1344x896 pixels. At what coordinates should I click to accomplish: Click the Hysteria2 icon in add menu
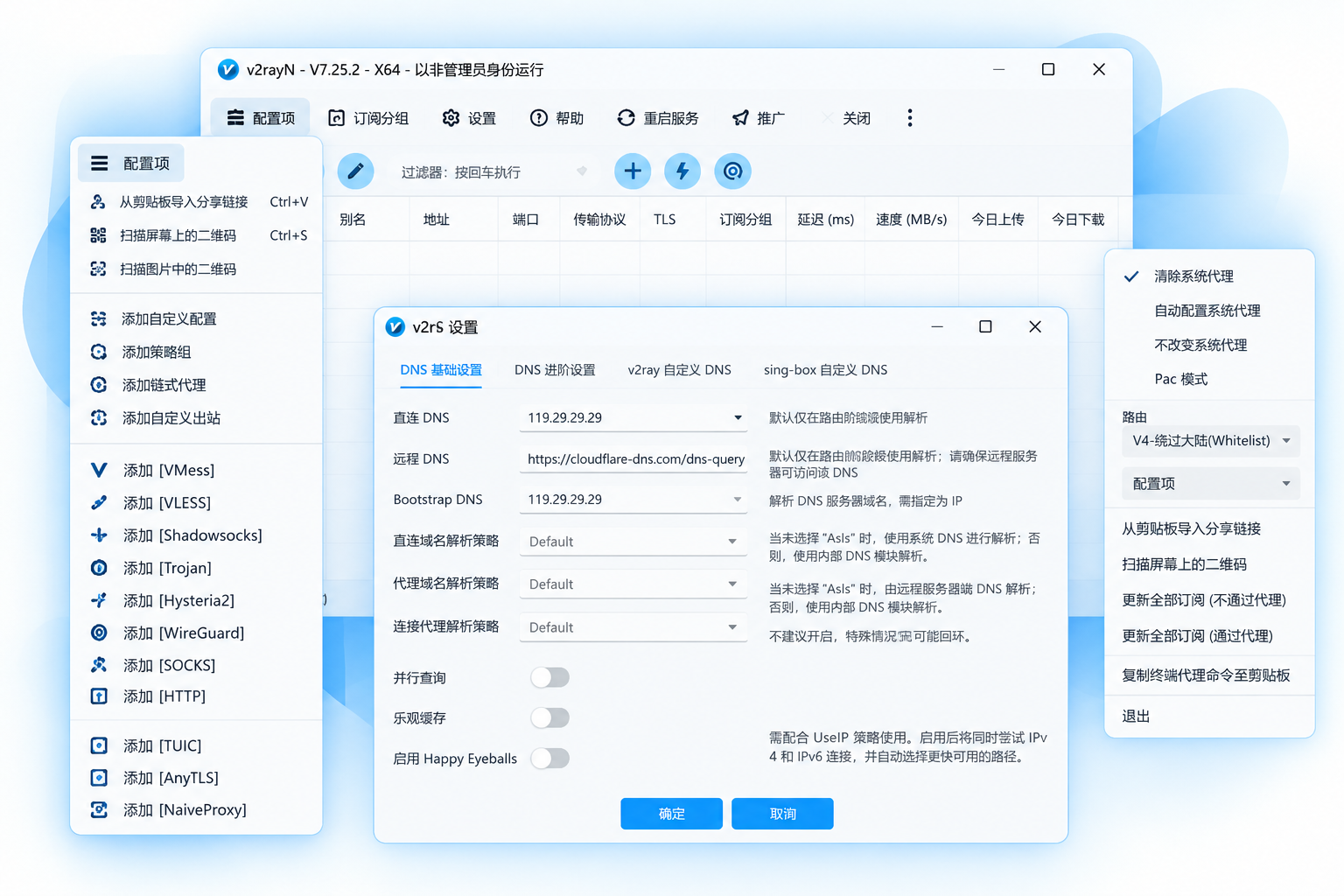[x=99, y=600]
